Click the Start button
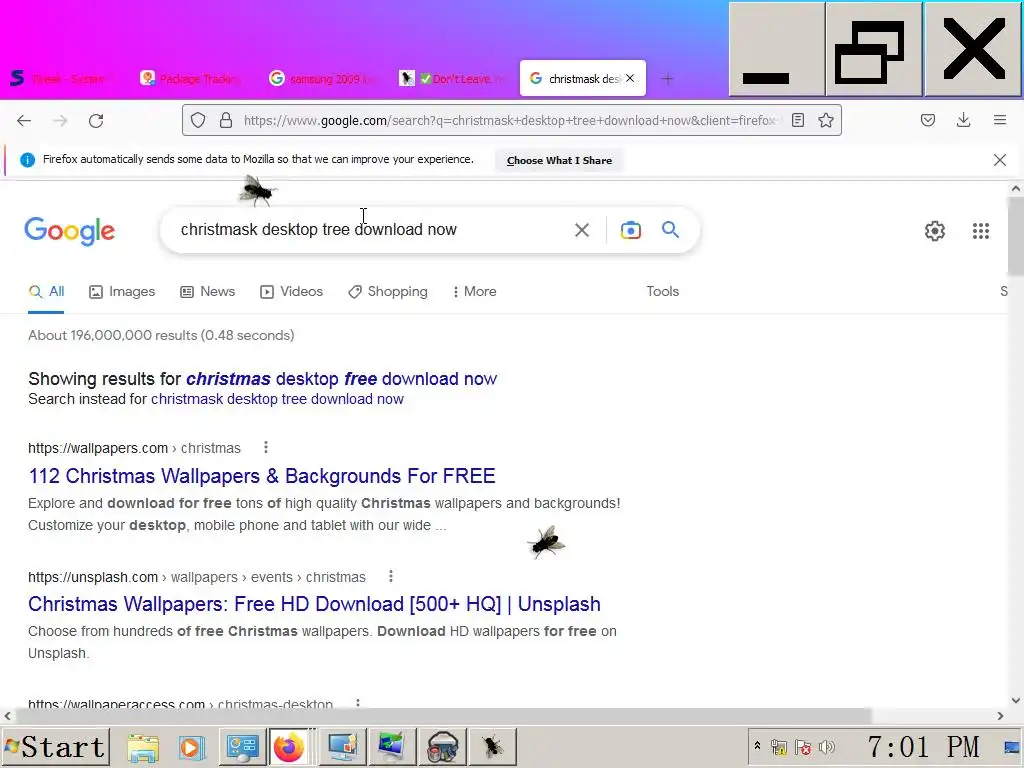 click(x=55, y=747)
